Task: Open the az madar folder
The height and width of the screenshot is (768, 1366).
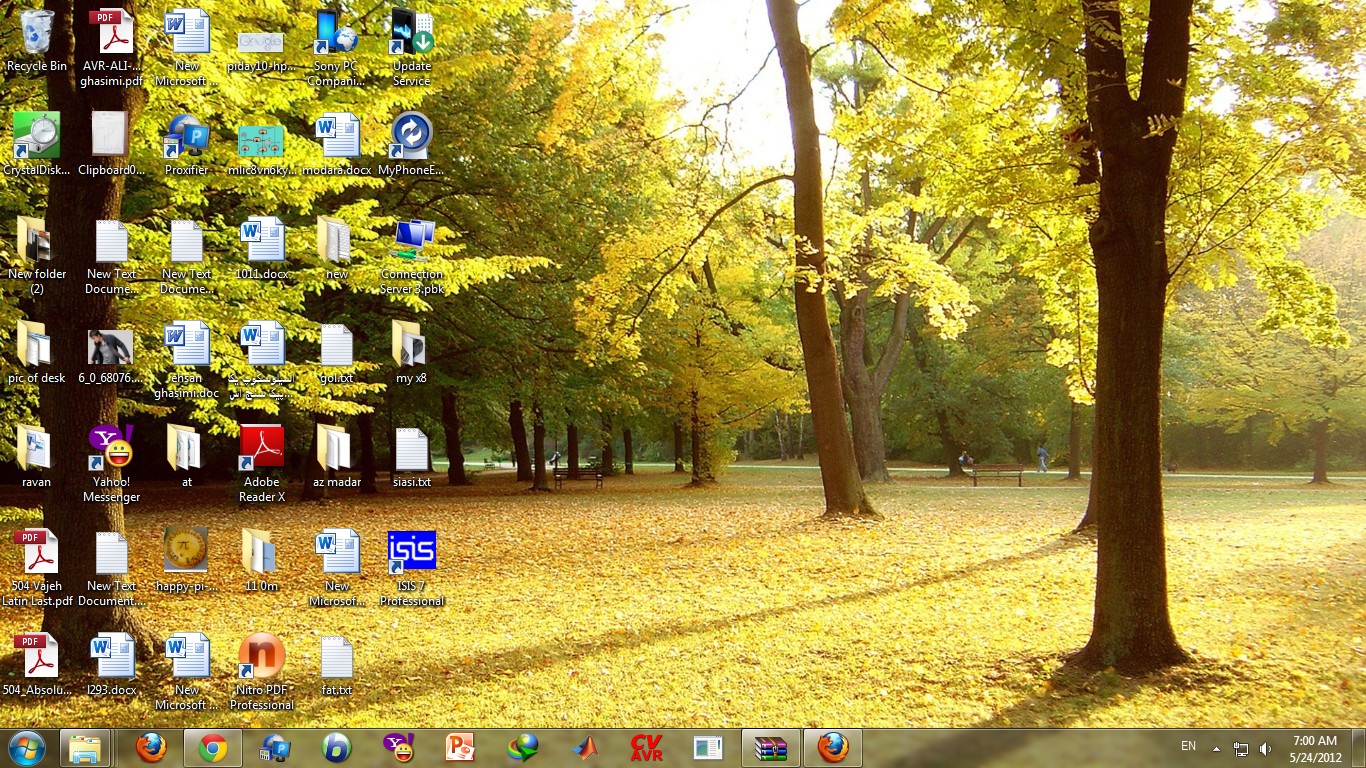Action: [337, 456]
